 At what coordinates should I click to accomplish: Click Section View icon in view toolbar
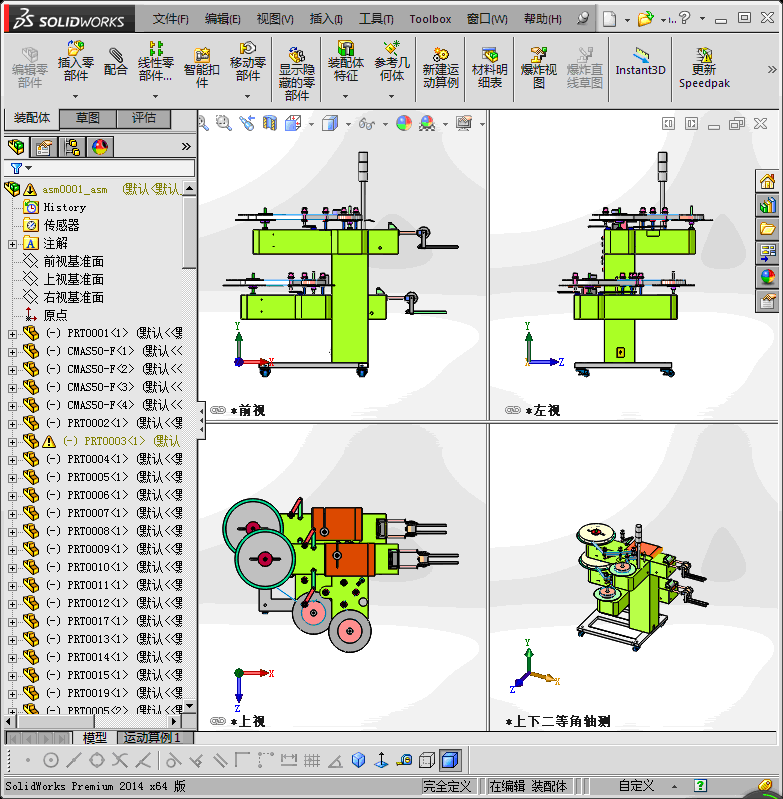[270, 123]
